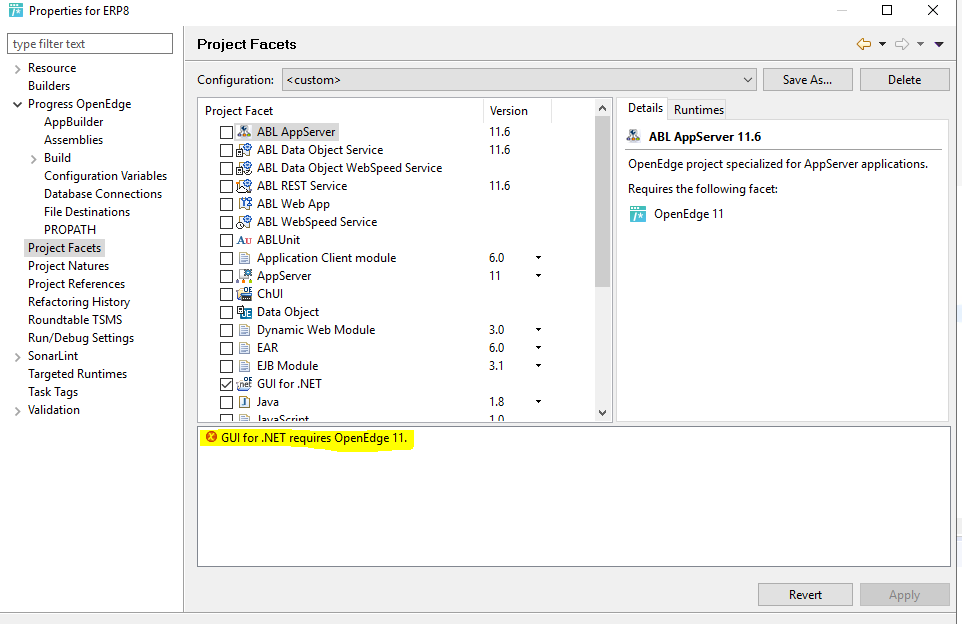Select Project Natures in the tree
This screenshot has height=624, width=962.
pos(68,266)
